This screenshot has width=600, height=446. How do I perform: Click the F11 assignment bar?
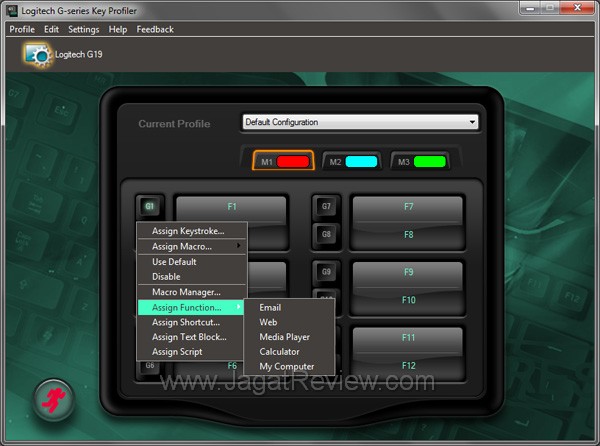coord(408,339)
